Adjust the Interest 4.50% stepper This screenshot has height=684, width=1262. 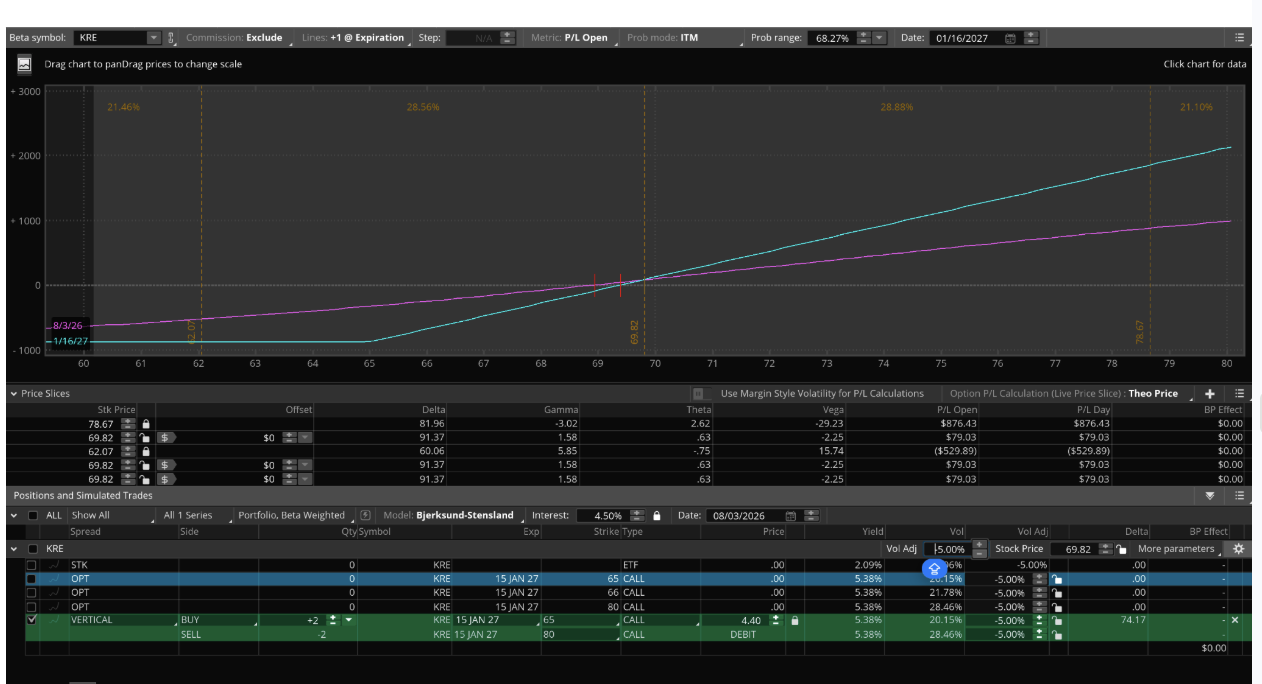(x=638, y=515)
